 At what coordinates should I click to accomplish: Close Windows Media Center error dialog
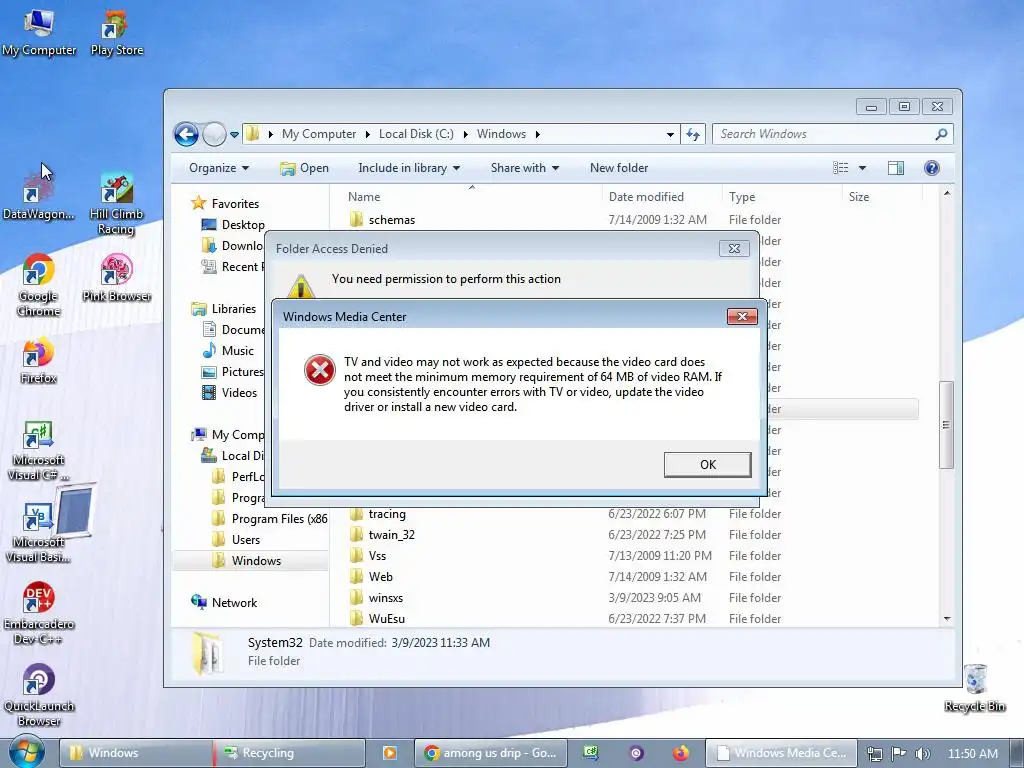[x=743, y=317]
